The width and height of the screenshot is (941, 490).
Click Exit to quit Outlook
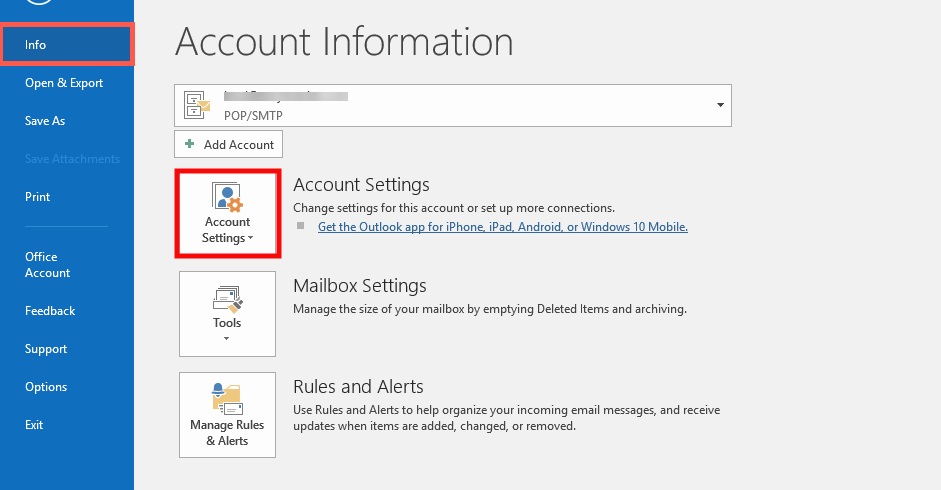[34, 425]
